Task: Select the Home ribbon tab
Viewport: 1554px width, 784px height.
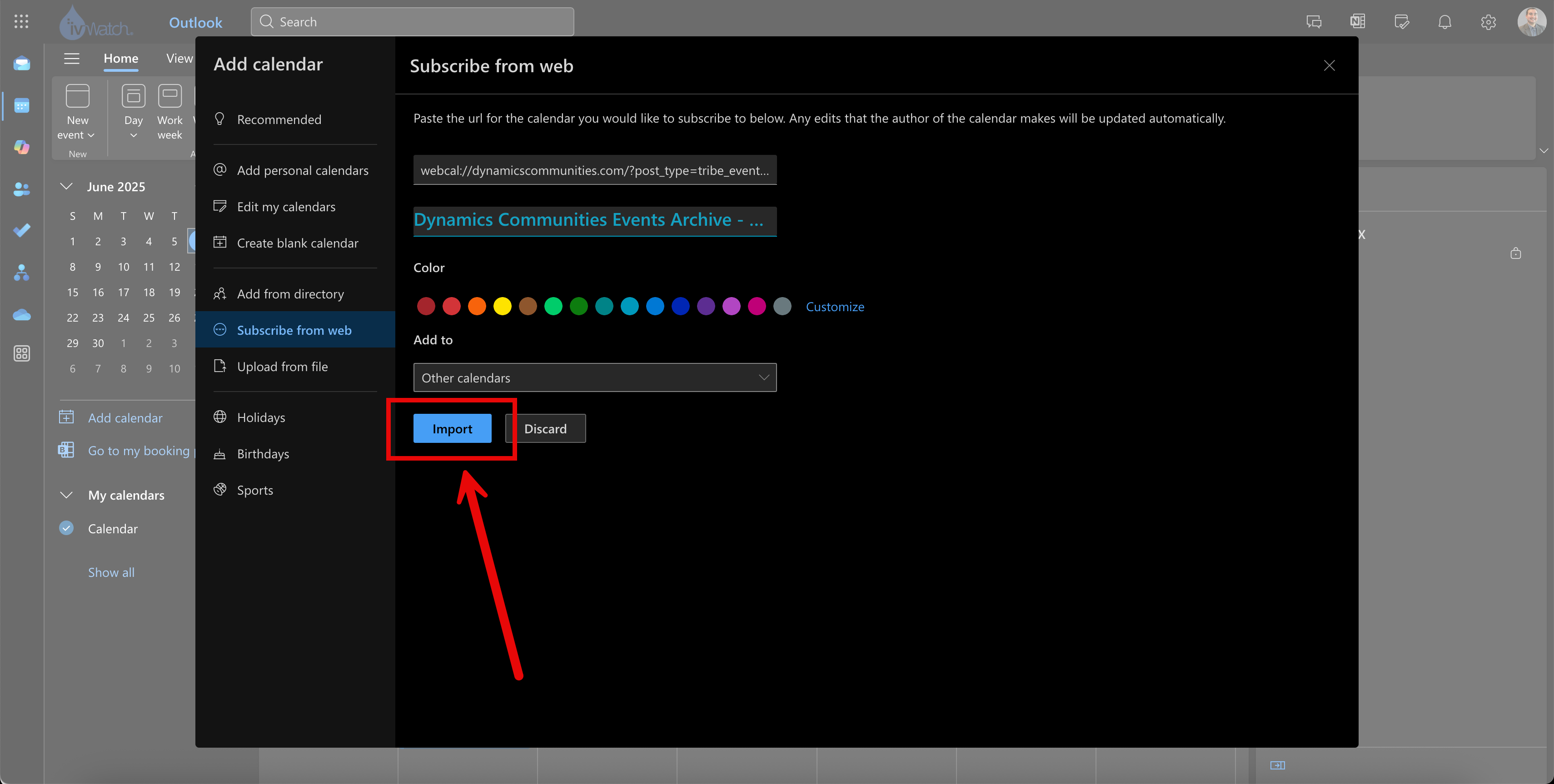Action: [121, 59]
